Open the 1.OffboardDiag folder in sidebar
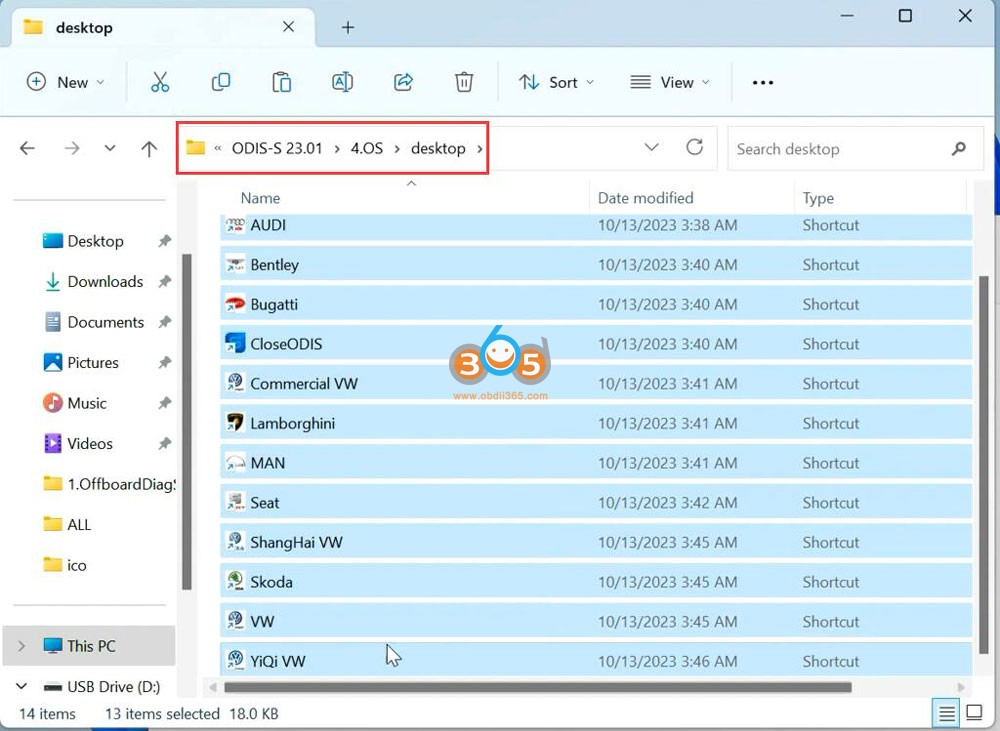Image resolution: width=1000 pixels, height=731 pixels. point(109,484)
